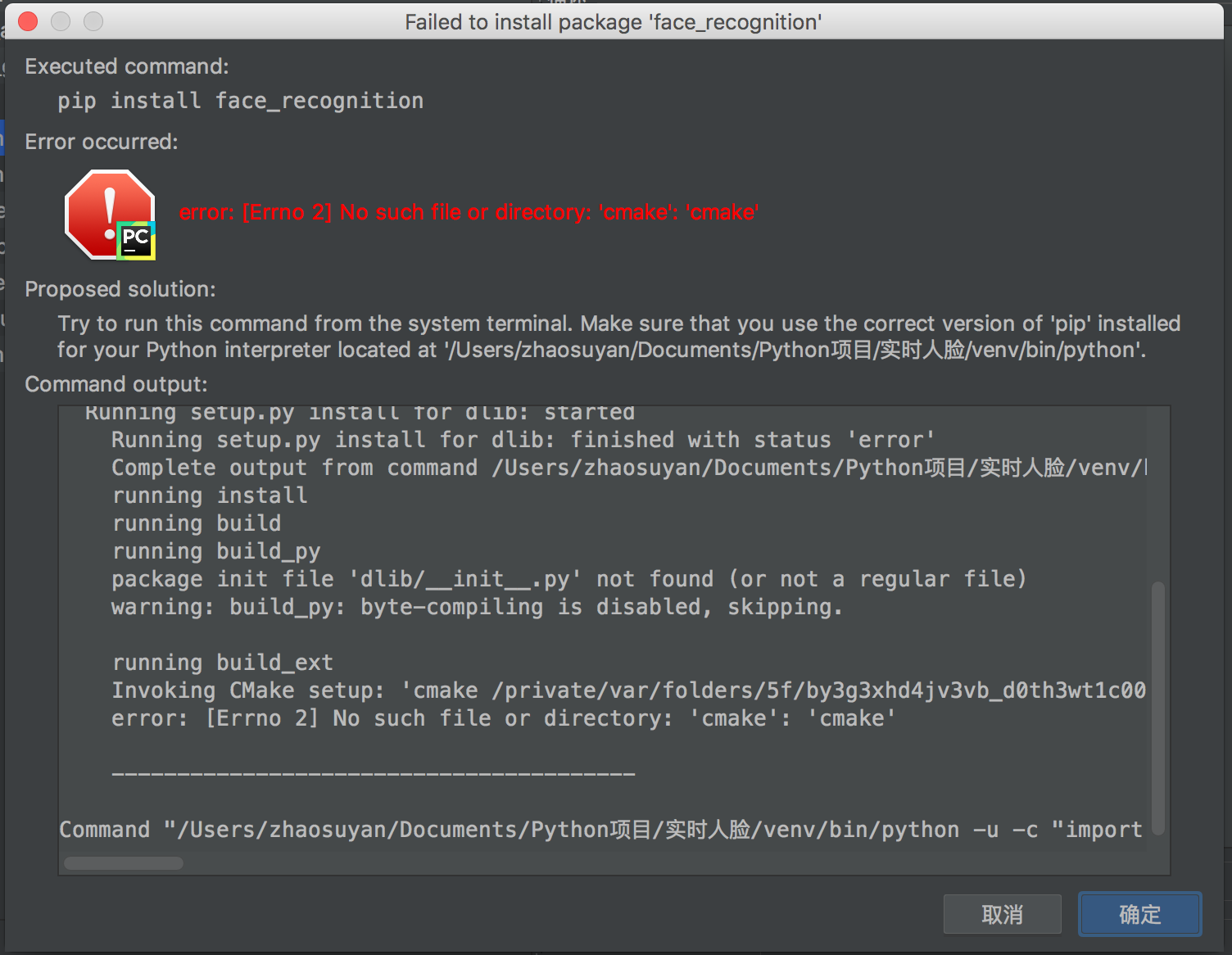Click the 'warning: build_py' output line
The height and width of the screenshot is (955, 1232).
477,607
